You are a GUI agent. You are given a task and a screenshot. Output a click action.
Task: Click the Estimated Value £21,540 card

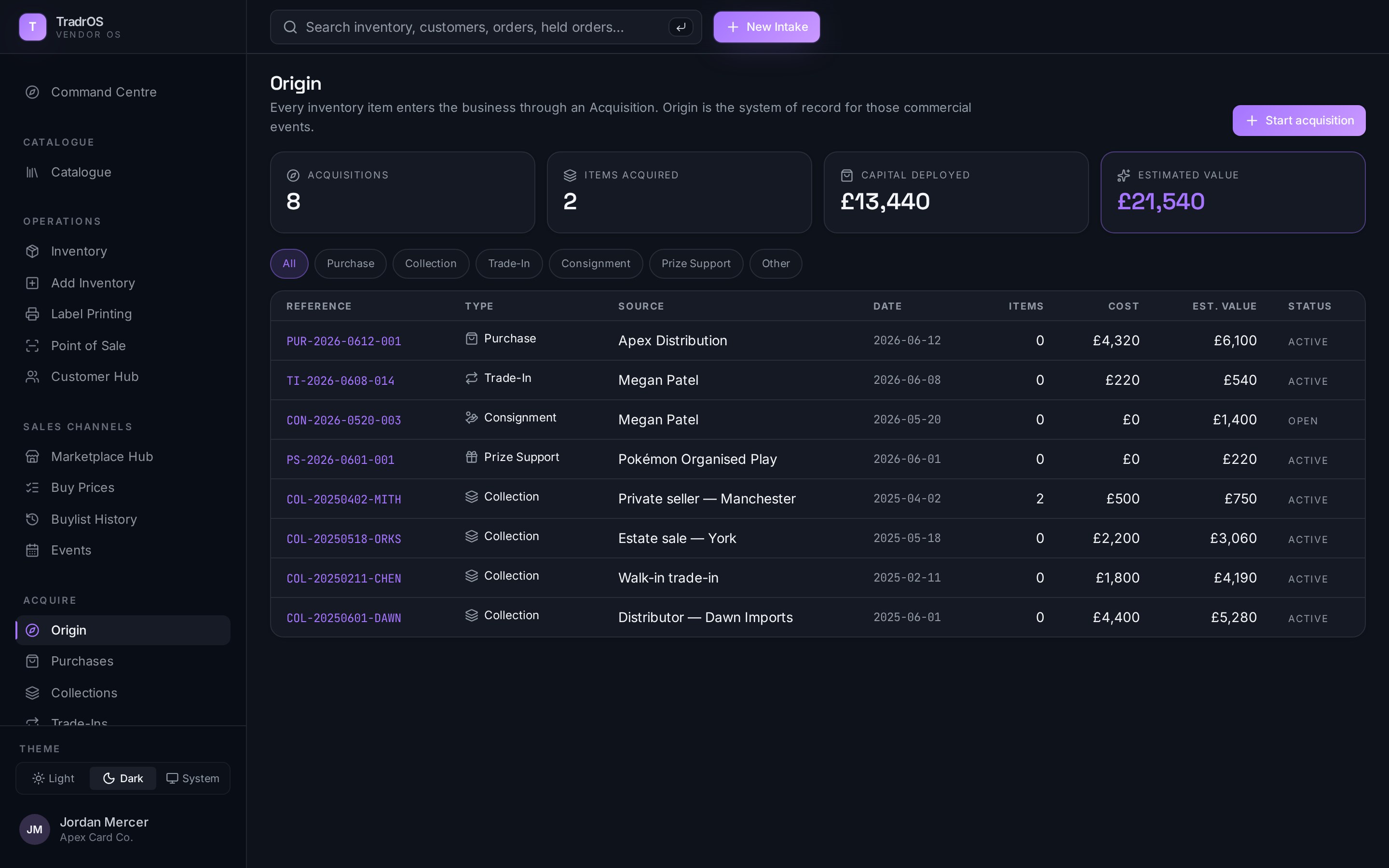pyautogui.click(x=1233, y=192)
